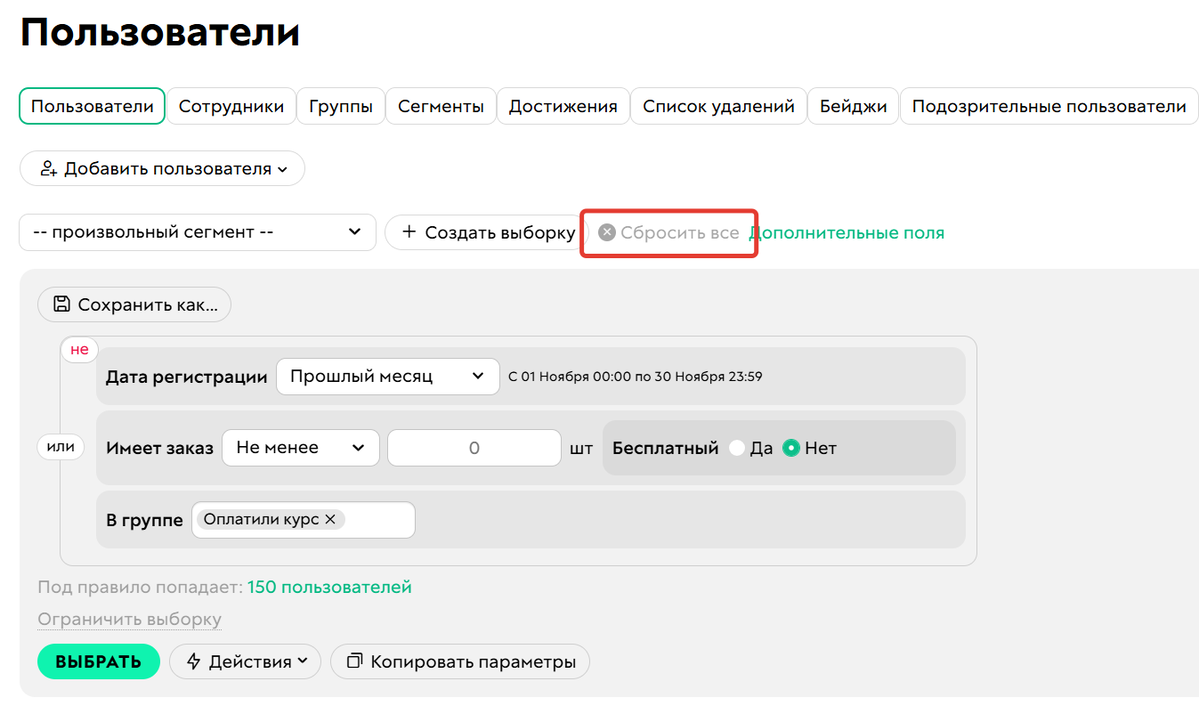
Task: Toggle the 'или' condition connector
Action: pos(60,446)
